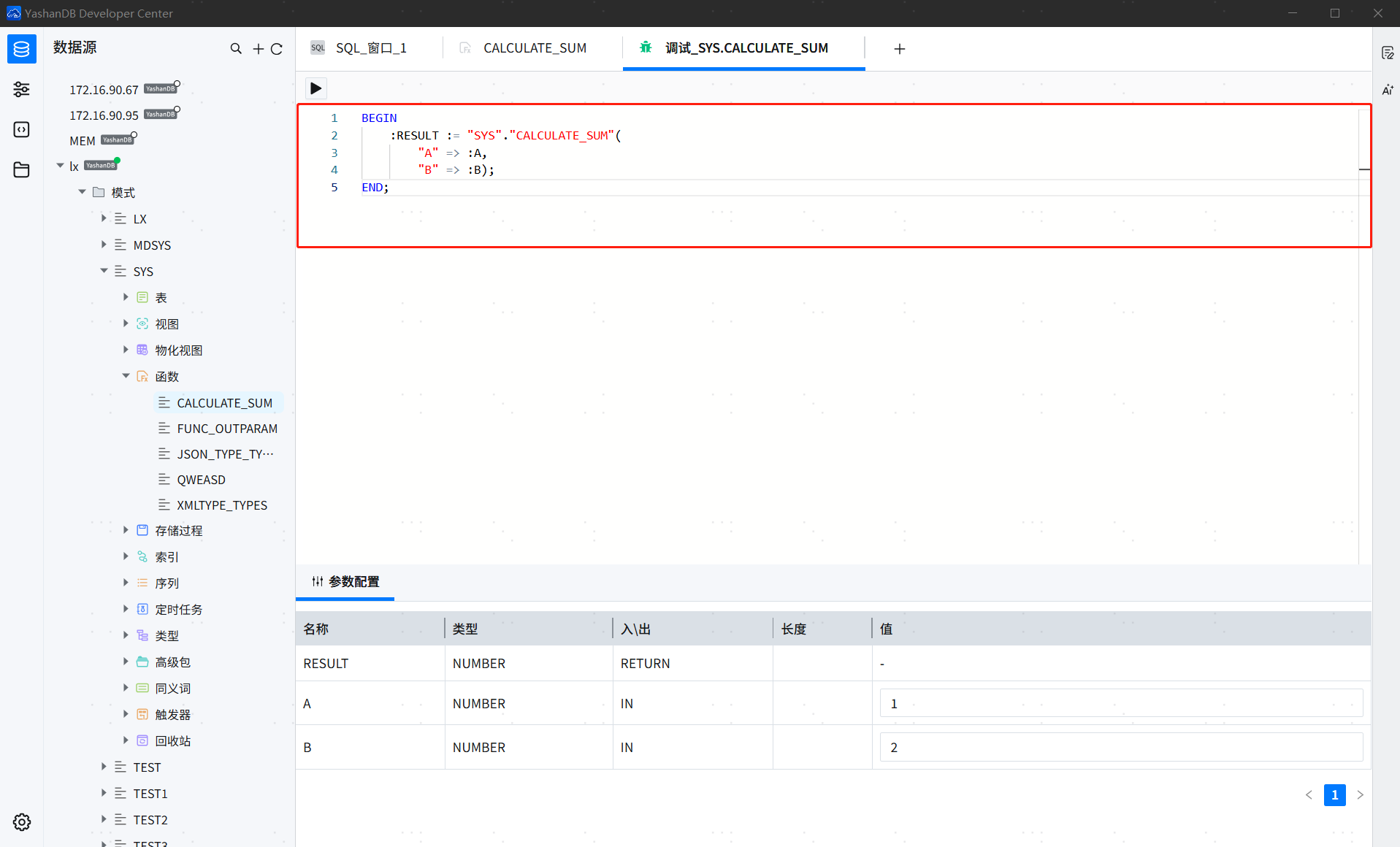
Task: Open the files panel in the sidebar
Action: pos(21,169)
